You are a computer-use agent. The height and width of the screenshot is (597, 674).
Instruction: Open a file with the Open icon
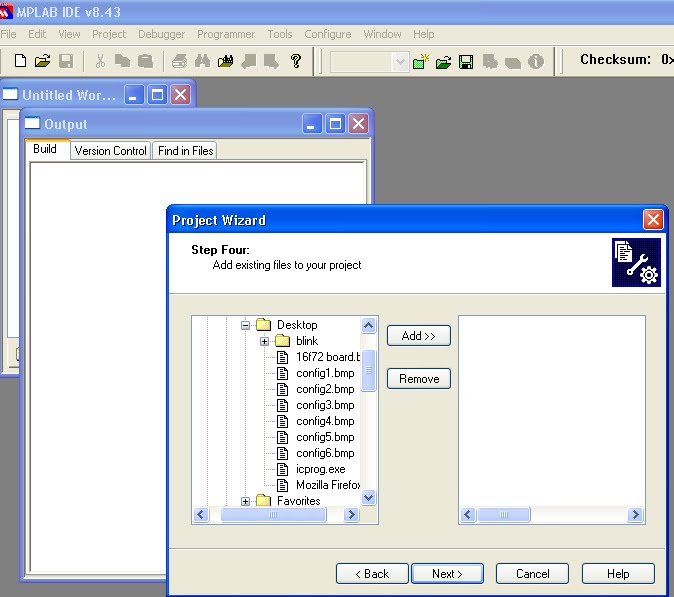(x=42, y=61)
